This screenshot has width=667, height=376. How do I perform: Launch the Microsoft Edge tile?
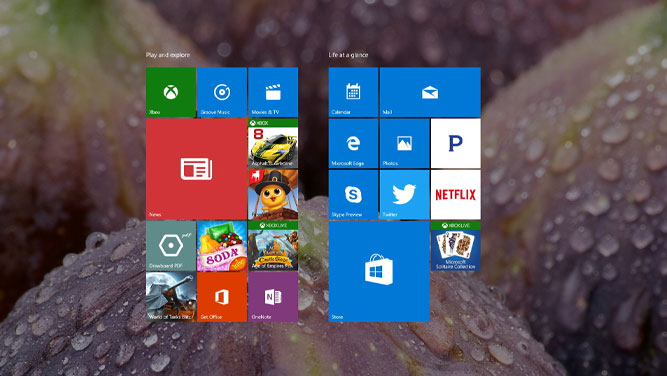tap(353, 143)
